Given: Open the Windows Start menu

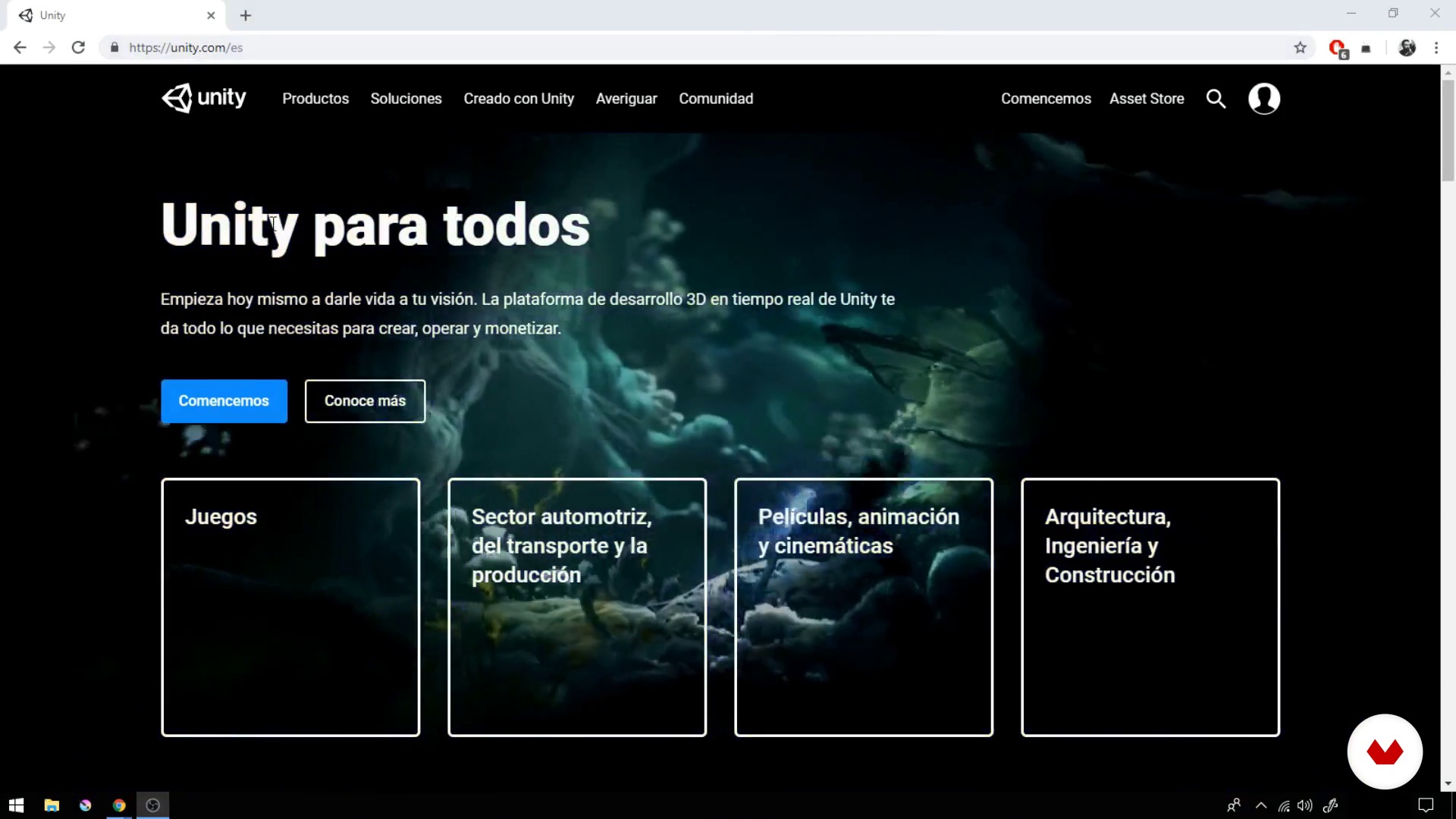Looking at the screenshot, I should pos(17,805).
